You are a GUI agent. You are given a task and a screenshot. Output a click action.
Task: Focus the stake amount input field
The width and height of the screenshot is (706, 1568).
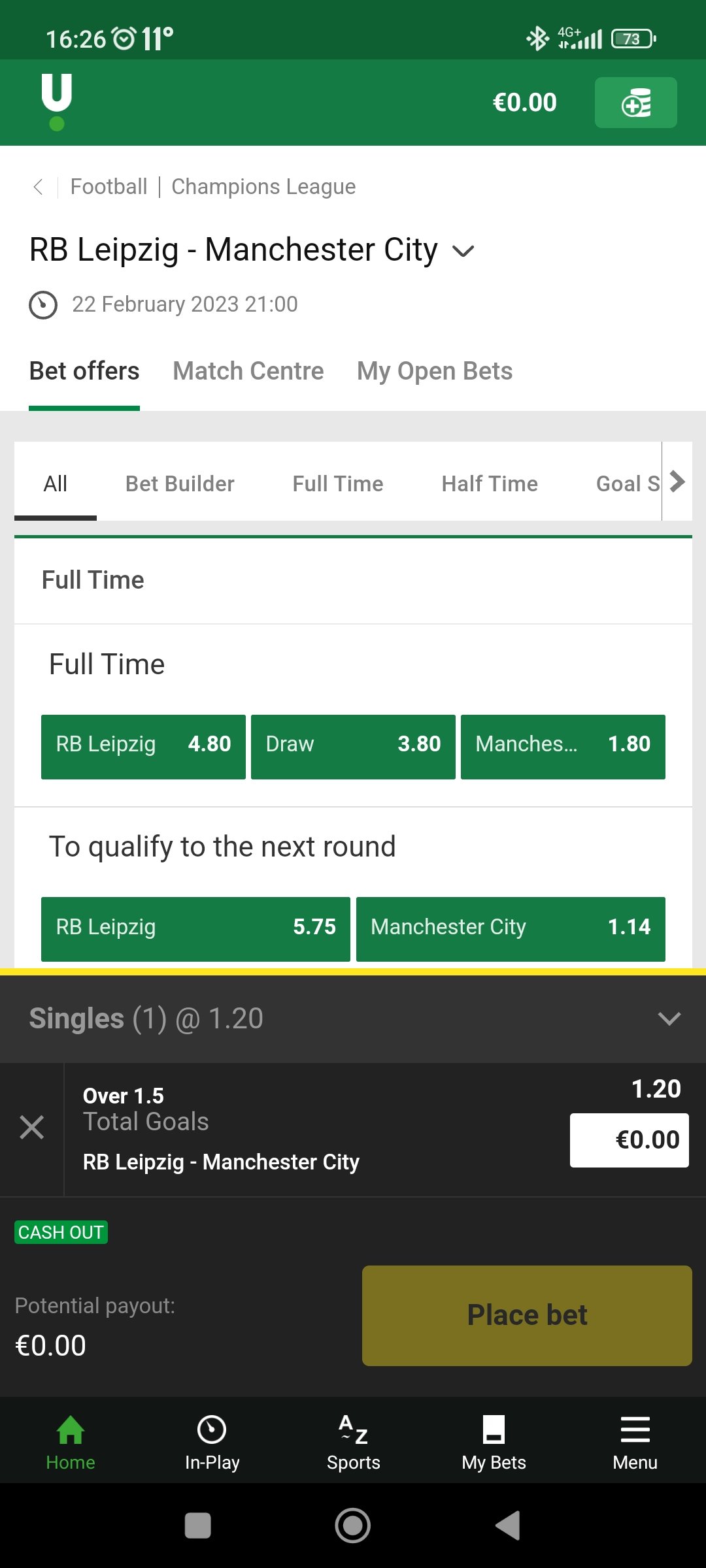pyautogui.click(x=629, y=1140)
